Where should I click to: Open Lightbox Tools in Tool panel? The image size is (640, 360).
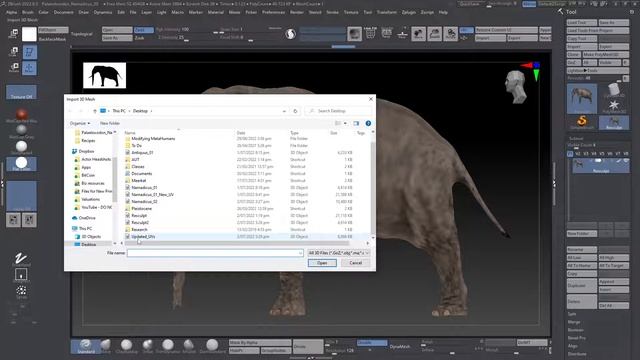point(598,71)
